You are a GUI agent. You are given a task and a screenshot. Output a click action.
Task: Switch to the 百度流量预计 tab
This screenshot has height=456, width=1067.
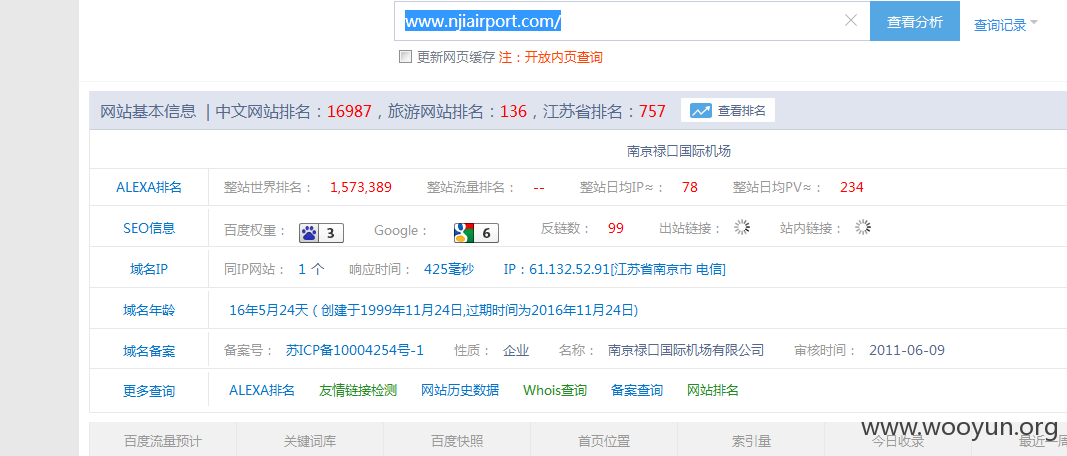pos(163,441)
